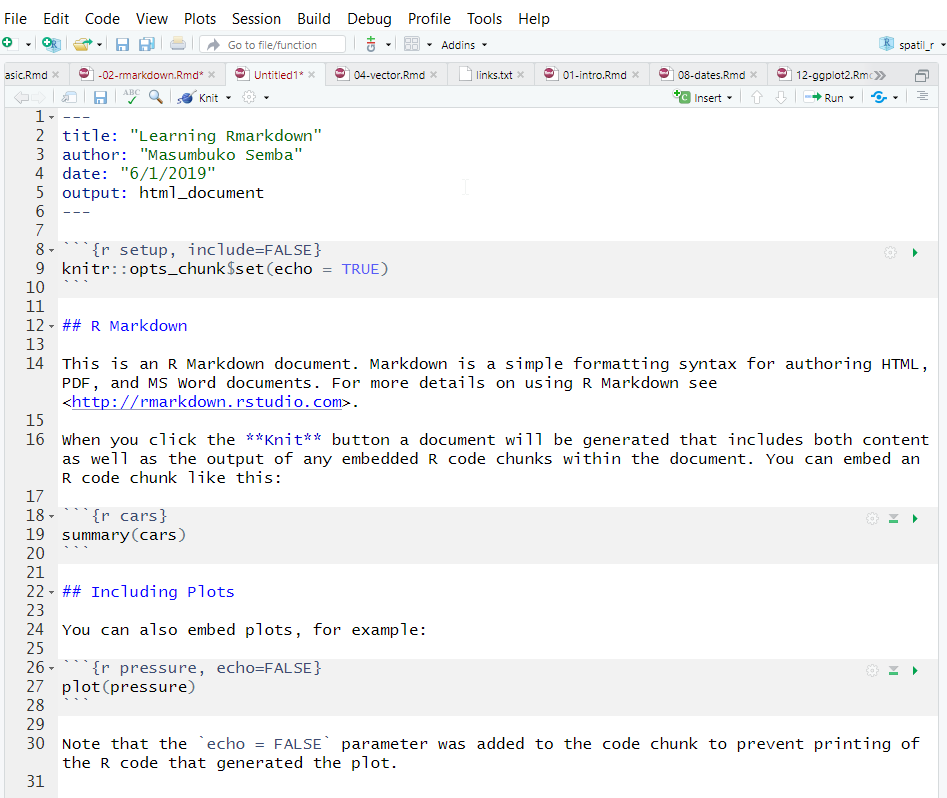The height and width of the screenshot is (798, 947).
Task: Click the spell check ABC icon
Action: [x=131, y=97]
